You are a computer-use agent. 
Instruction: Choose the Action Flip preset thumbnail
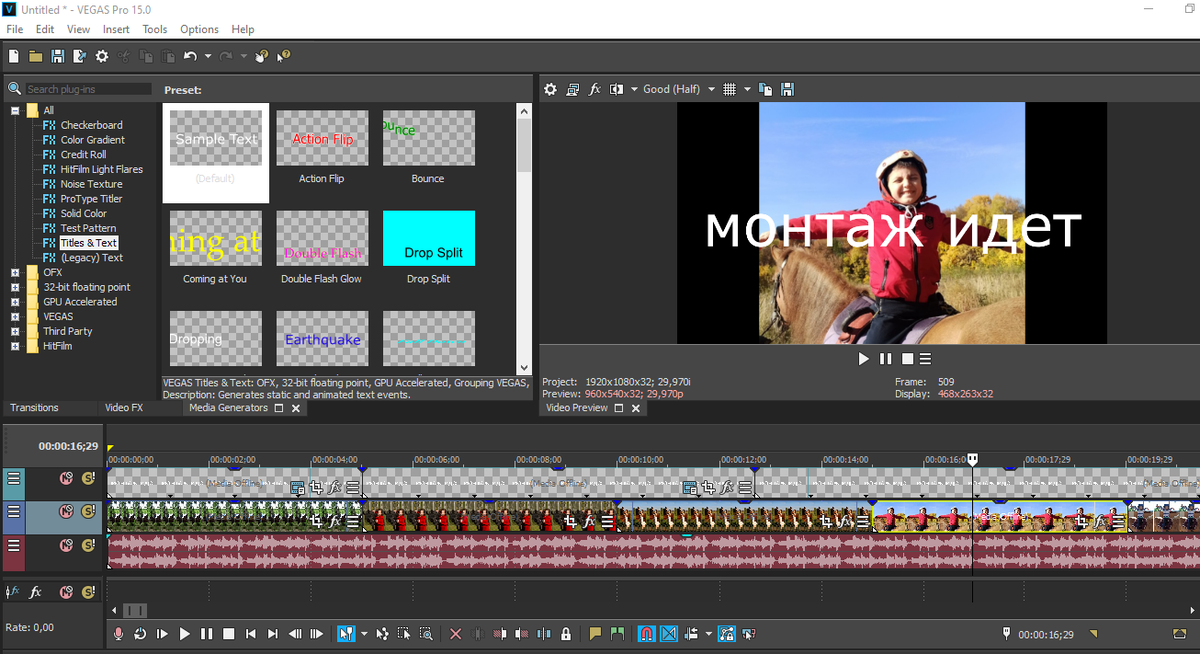coord(322,138)
